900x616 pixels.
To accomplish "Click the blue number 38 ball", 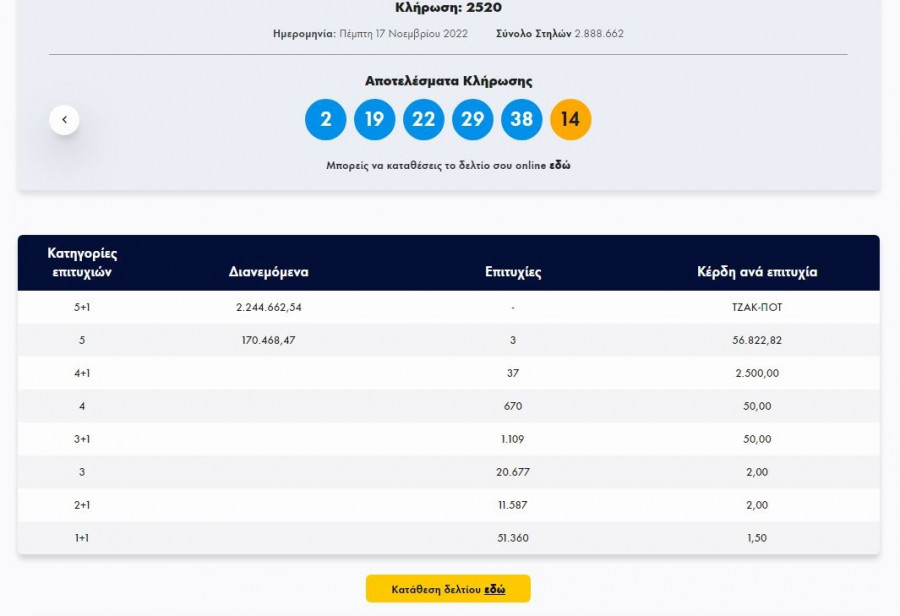I will (522, 120).
